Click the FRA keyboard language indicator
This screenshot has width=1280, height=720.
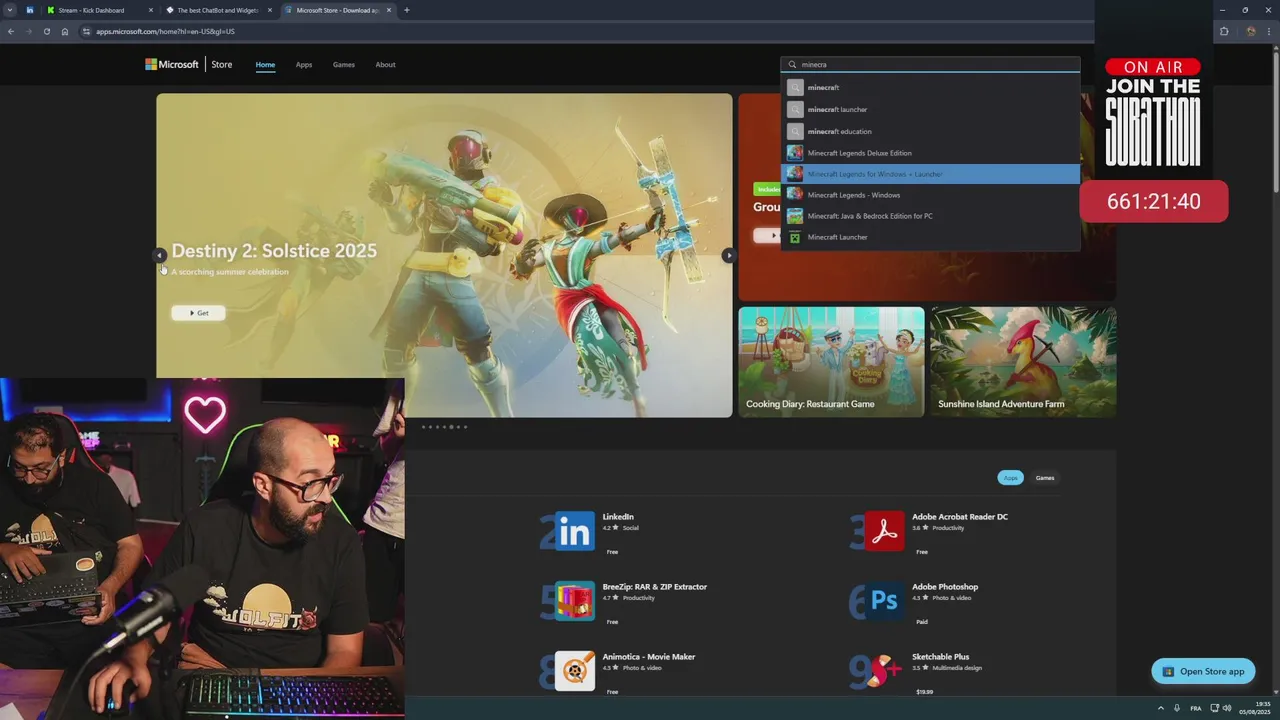(1195, 708)
